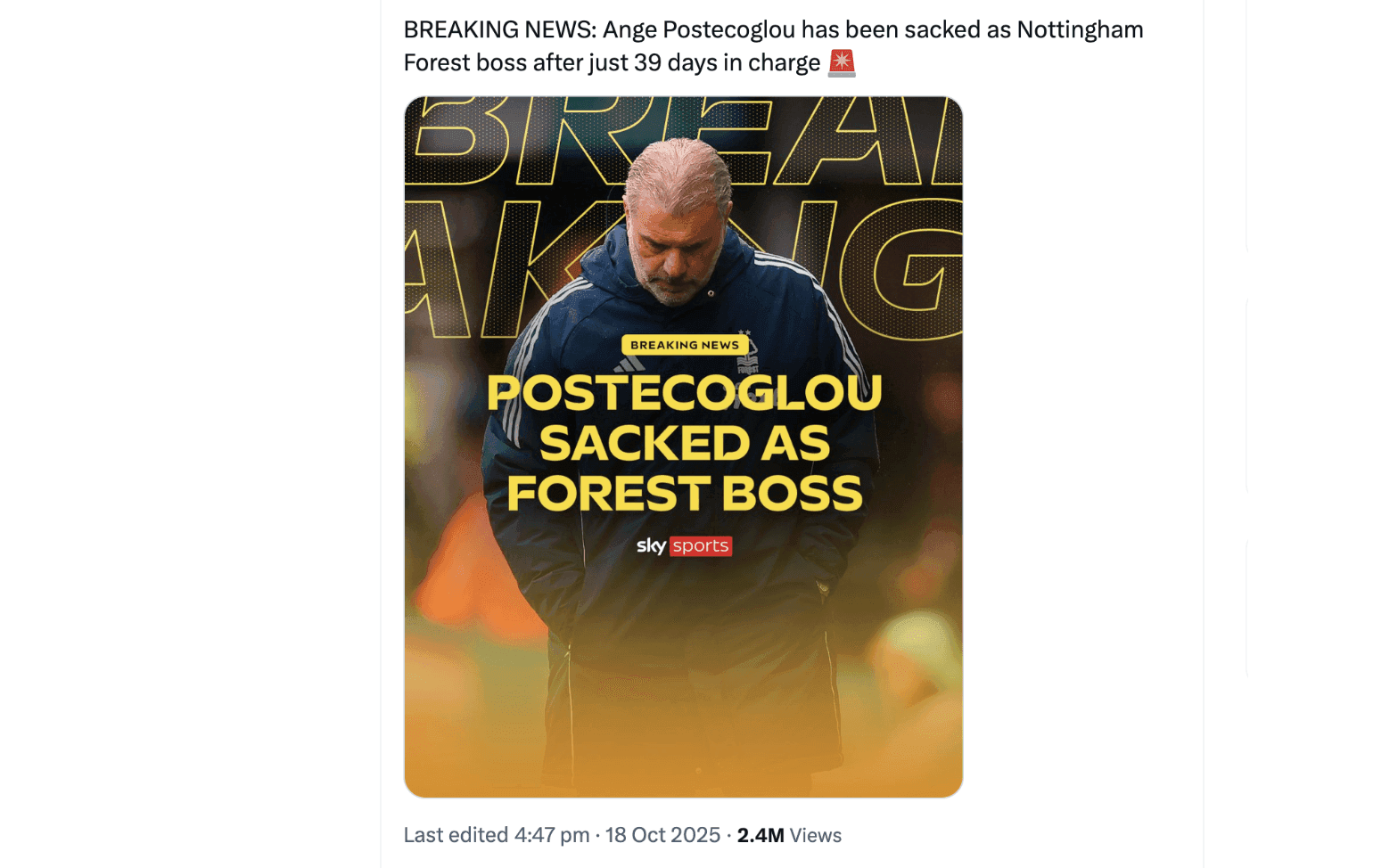The image size is (1398, 868).
Task: Click the 'SACKED AS' line in image
Action: (x=684, y=443)
